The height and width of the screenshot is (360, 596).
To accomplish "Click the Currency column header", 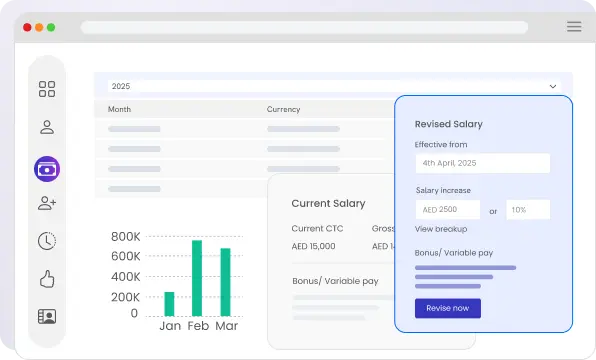I will coord(284,109).
